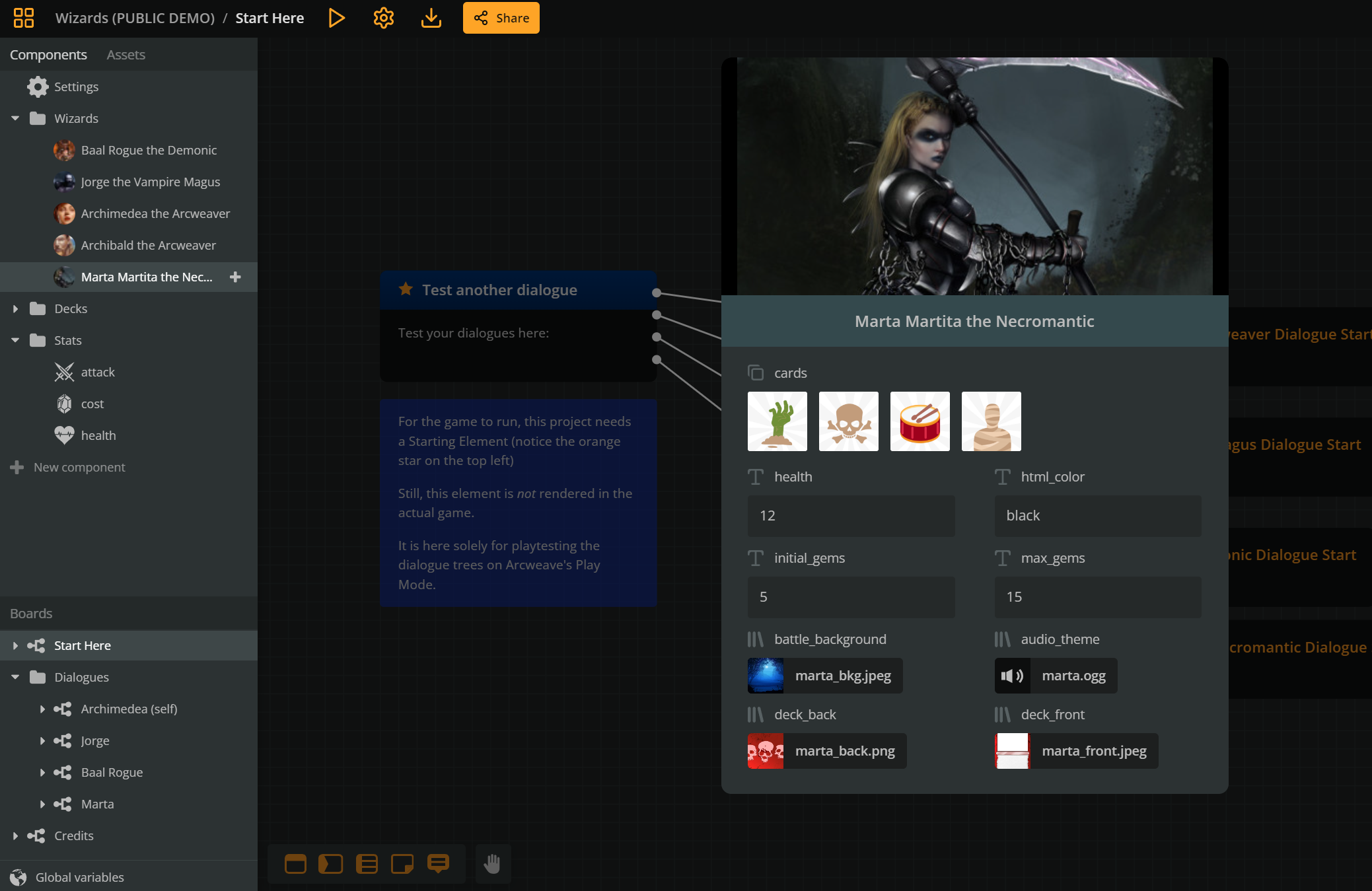Expand the Decks folder

(15, 308)
